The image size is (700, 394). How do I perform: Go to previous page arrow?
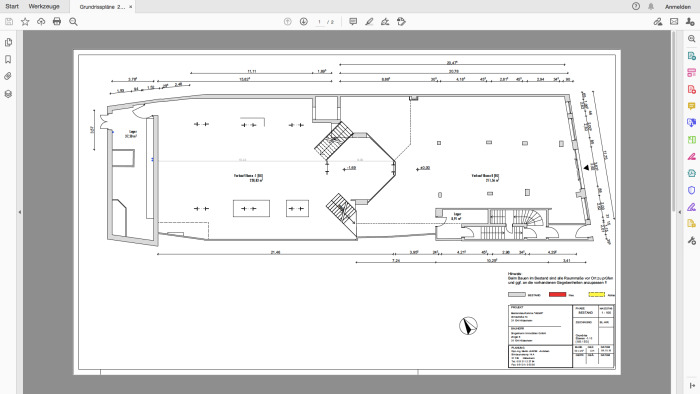click(x=288, y=21)
